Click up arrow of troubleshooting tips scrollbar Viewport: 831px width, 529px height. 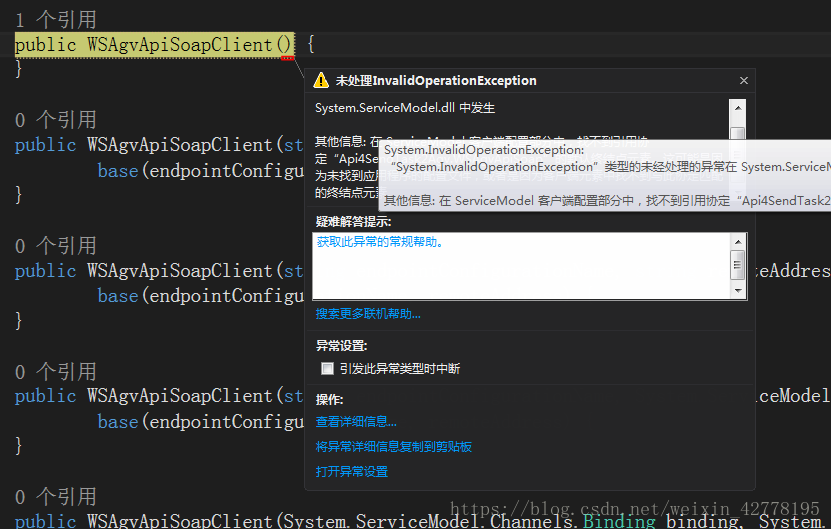[x=738, y=242]
